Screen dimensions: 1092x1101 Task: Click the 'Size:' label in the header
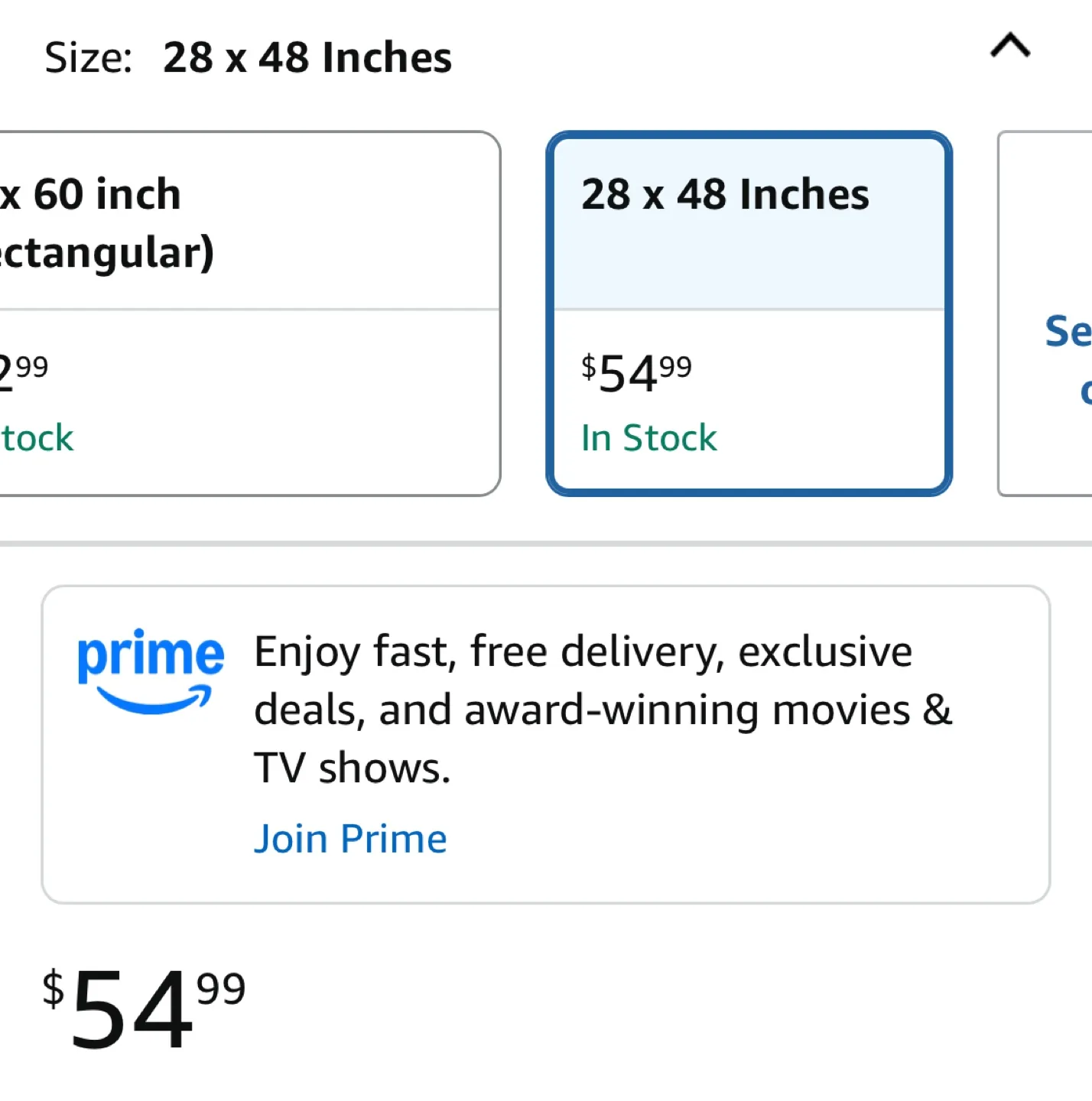pyautogui.click(x=89, y=58)
